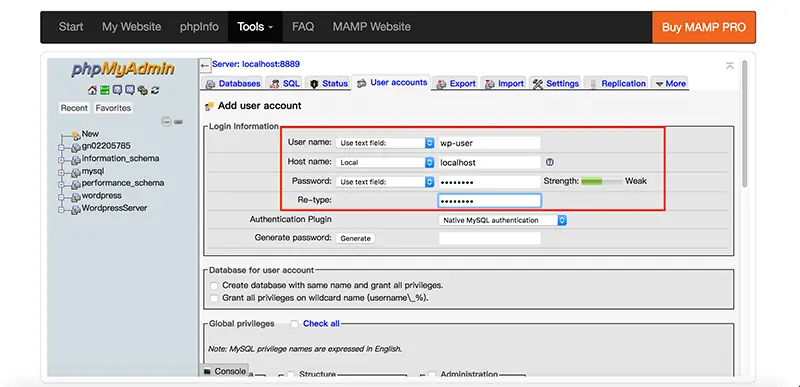The image size is (800, 387).
Task: Switch to the Import tab
Action: tap(504, 84)
